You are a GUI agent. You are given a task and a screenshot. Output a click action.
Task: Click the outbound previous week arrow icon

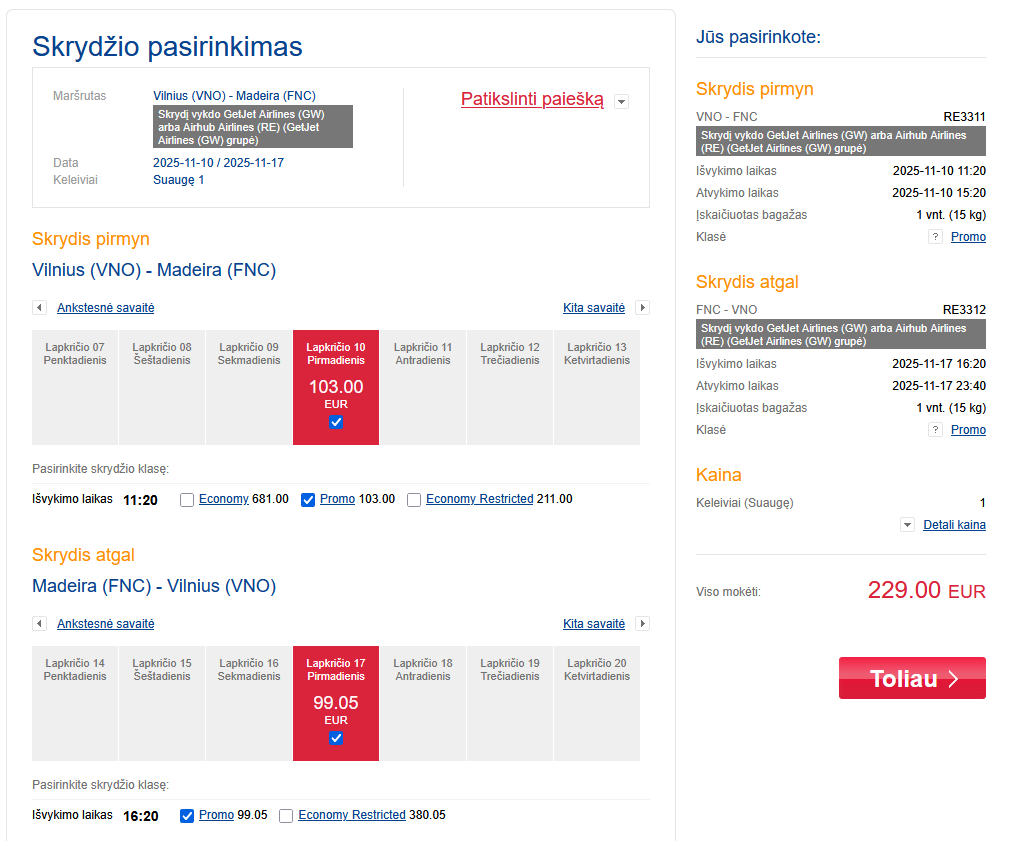pyautogui.click(x=39, y=308)
